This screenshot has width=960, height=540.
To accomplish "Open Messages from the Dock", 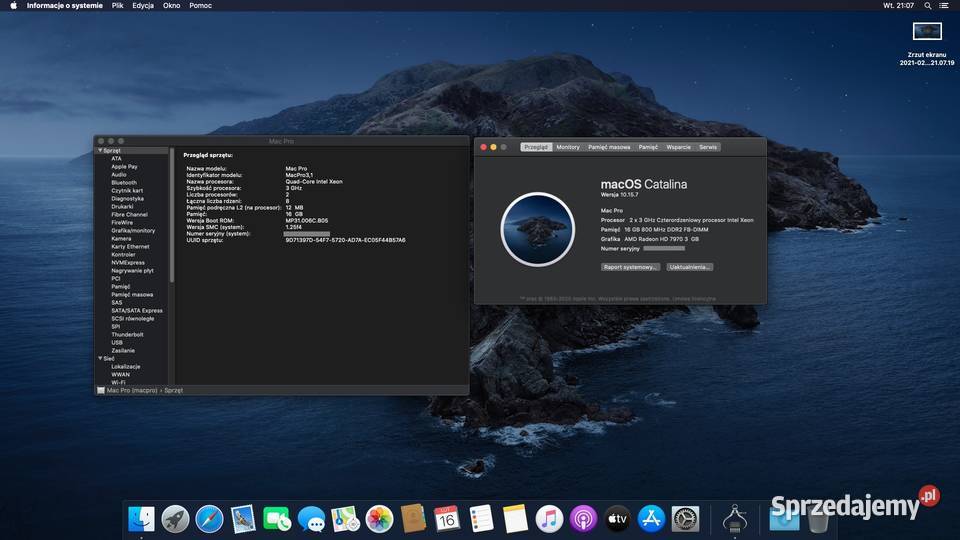I will [x=311, y=519].
